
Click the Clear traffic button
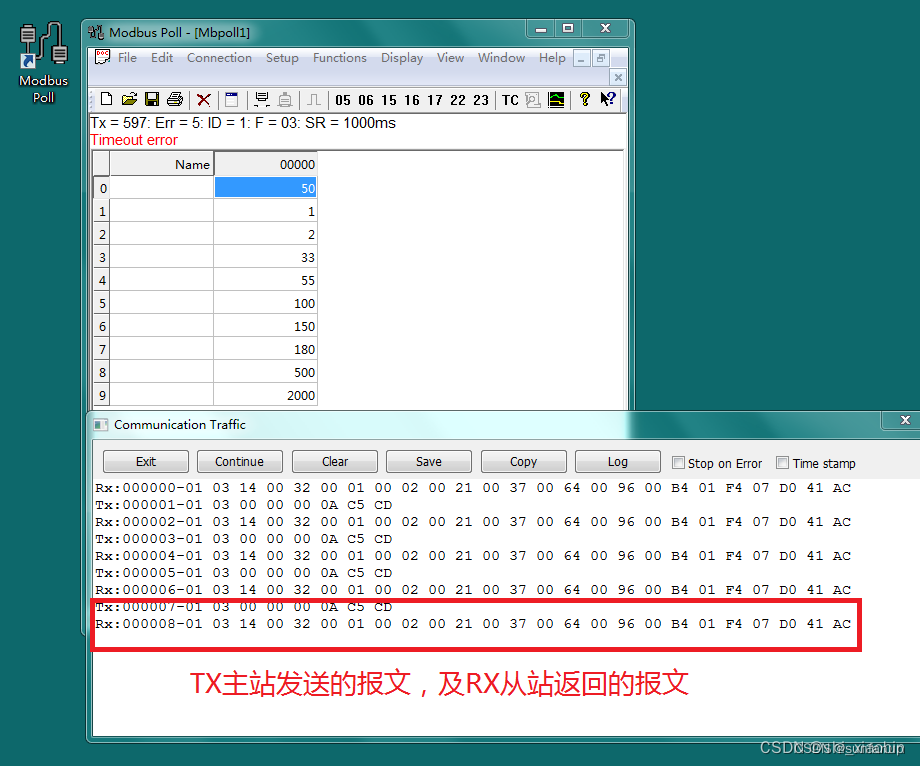[335, 462]
